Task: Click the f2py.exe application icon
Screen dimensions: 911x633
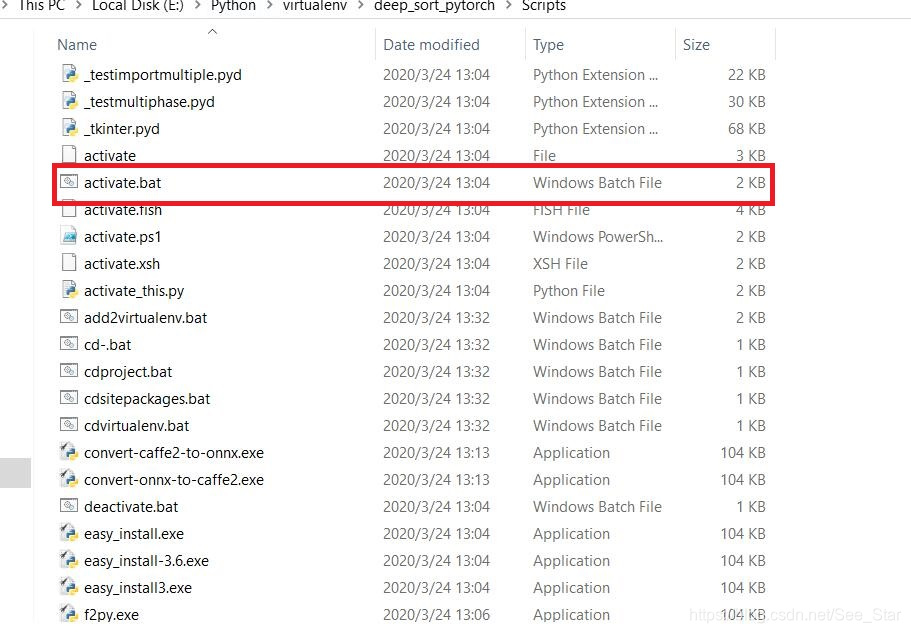Action: [69, 613]
